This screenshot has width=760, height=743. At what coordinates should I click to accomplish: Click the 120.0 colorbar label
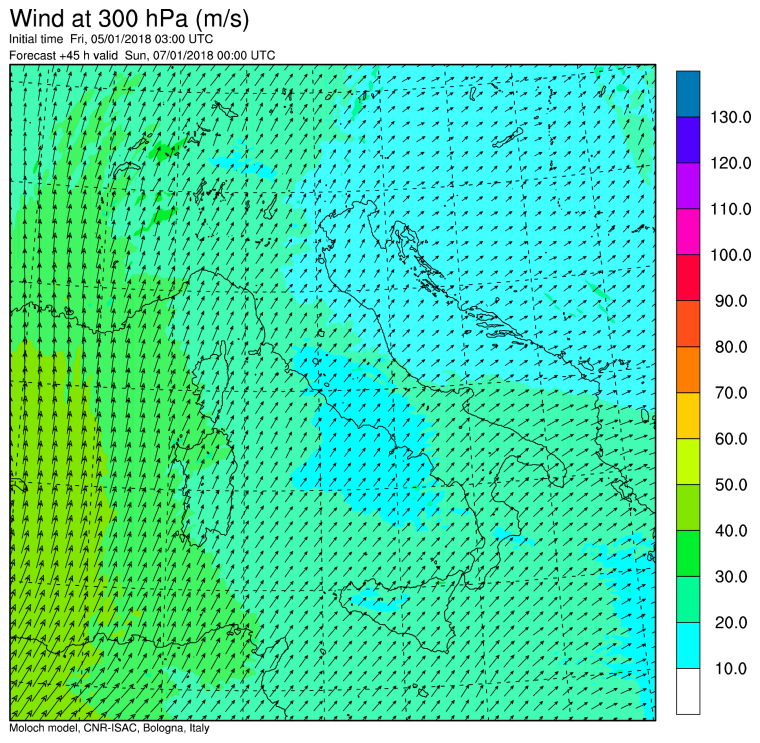point(730,163)
